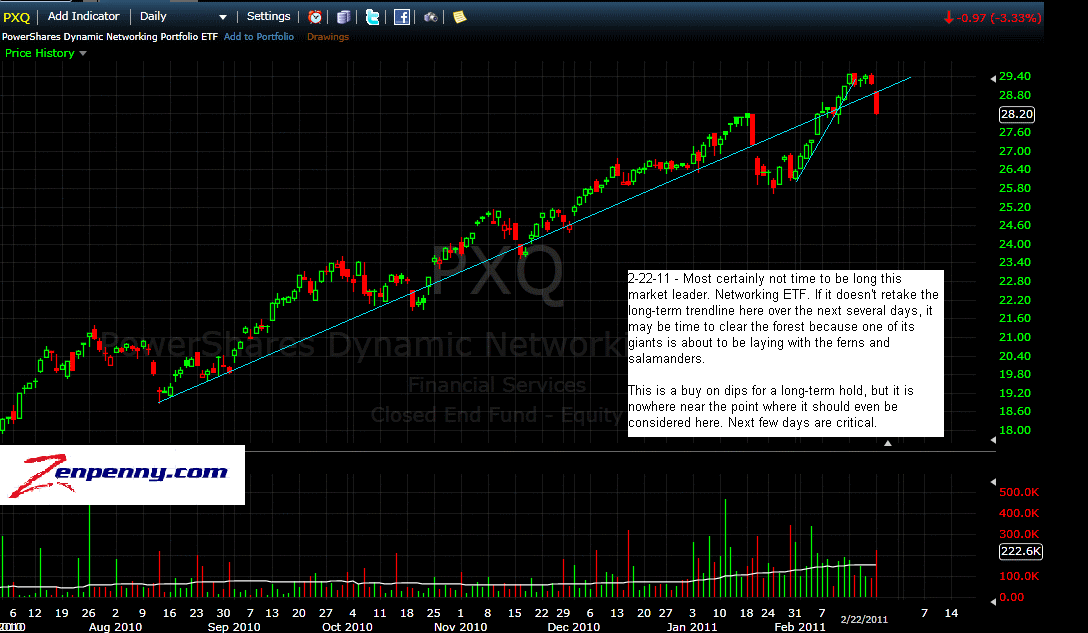Share chart via Twitter icon
Image resolution: width=1088 pixels, height=633 pixels.
point(373,17)
